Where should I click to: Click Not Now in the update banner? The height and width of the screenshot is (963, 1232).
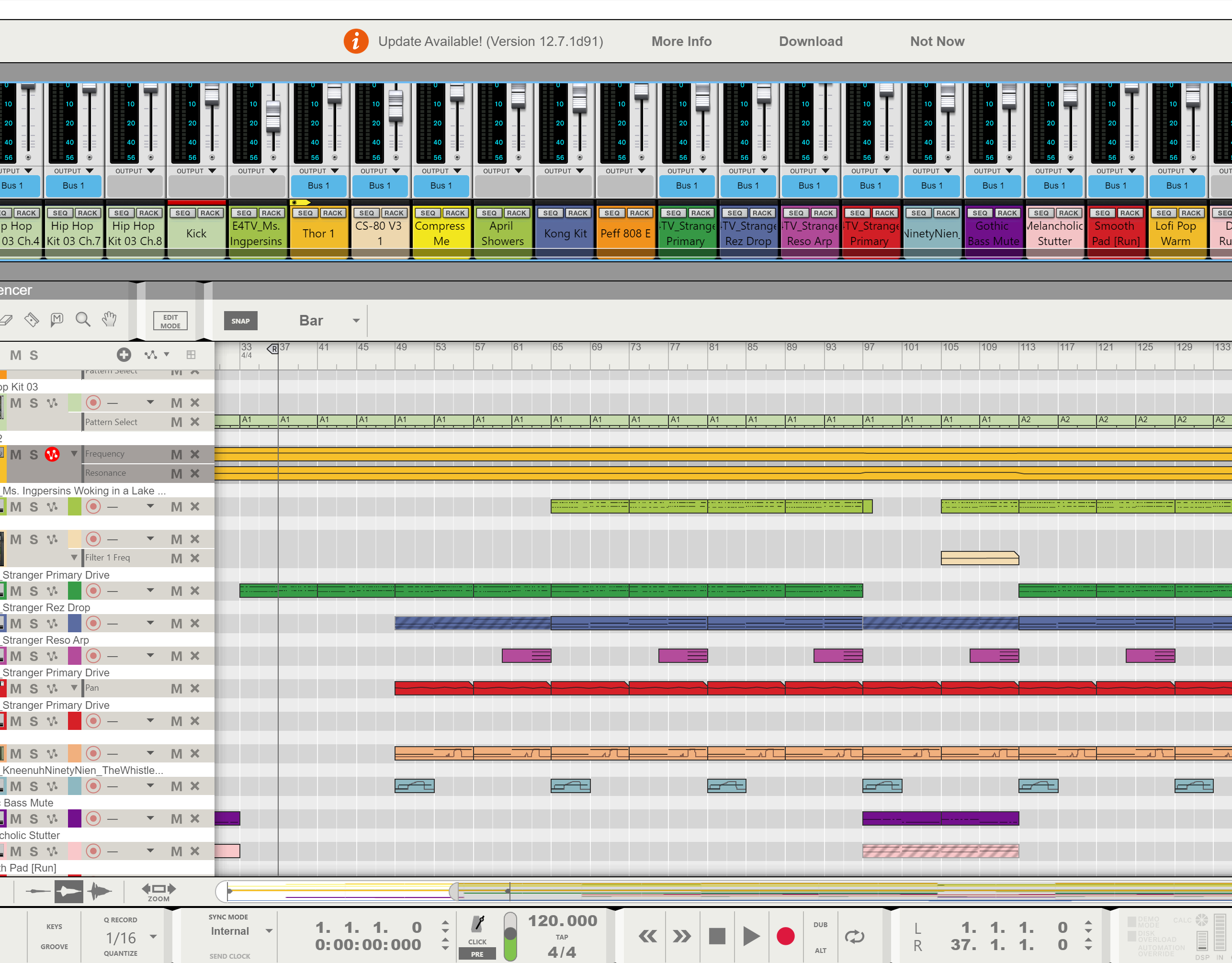click(x=937, y=41)
